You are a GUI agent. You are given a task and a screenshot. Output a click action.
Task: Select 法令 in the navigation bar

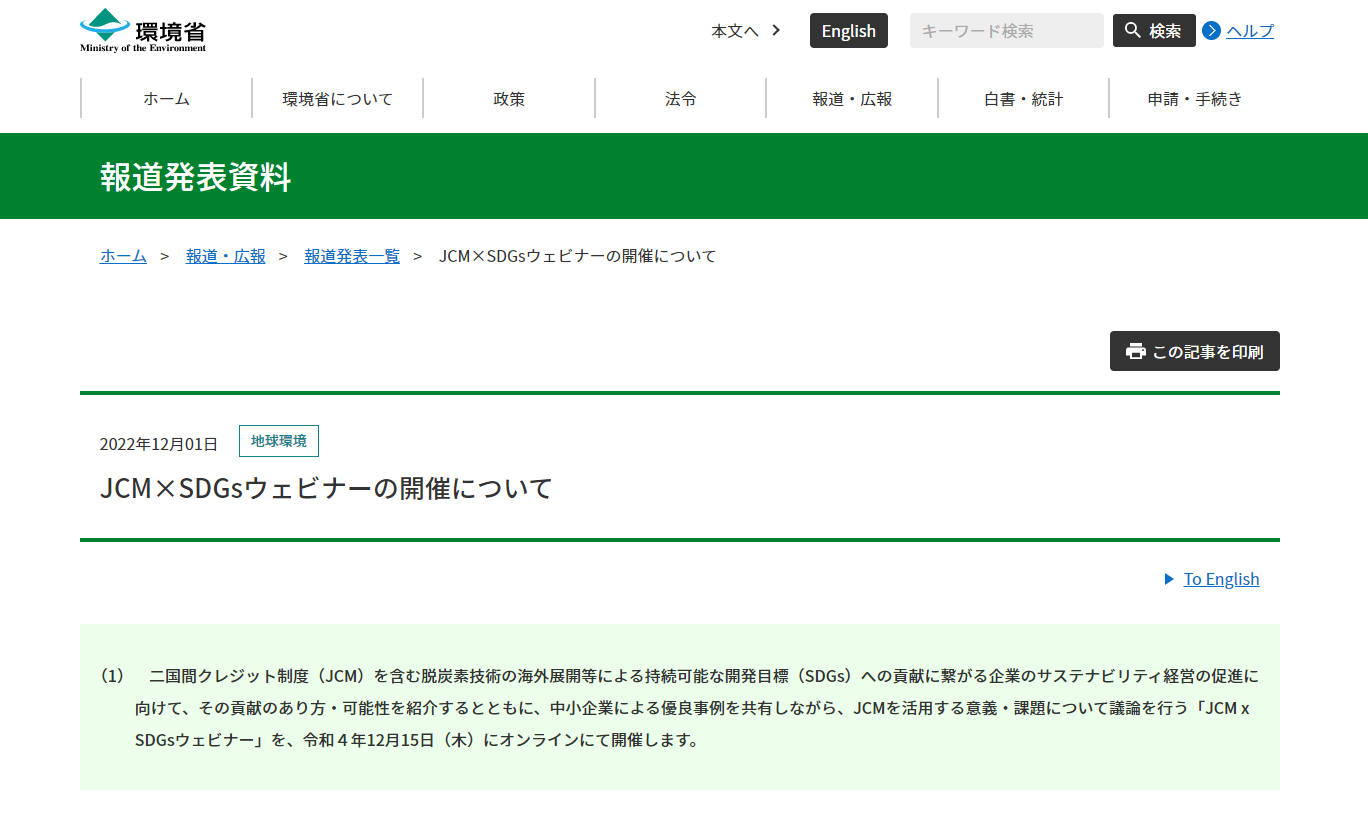click(x=680, y=99)
